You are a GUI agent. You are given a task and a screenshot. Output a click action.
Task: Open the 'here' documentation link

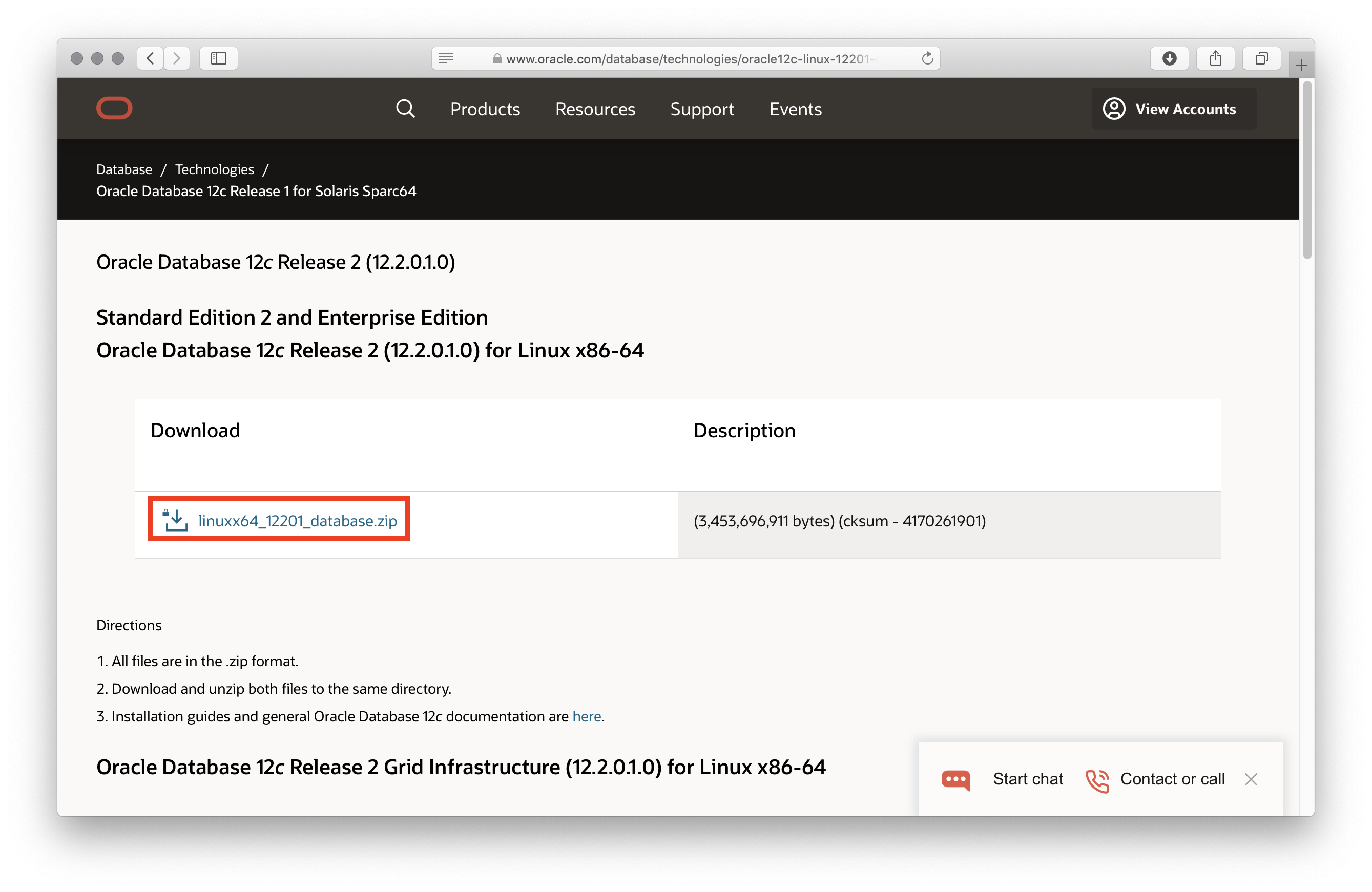tap(586, 716)
